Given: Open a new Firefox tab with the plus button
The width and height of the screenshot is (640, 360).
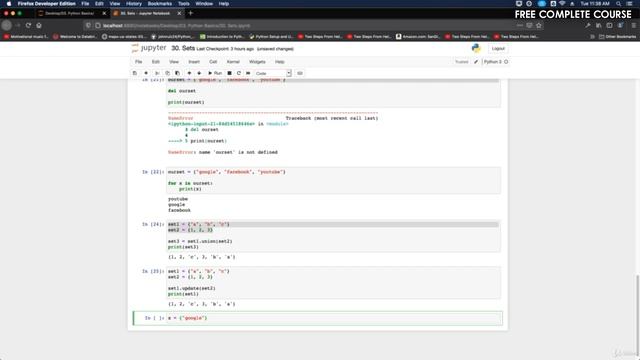Looking at the screenshot, I should pos(191,13).
